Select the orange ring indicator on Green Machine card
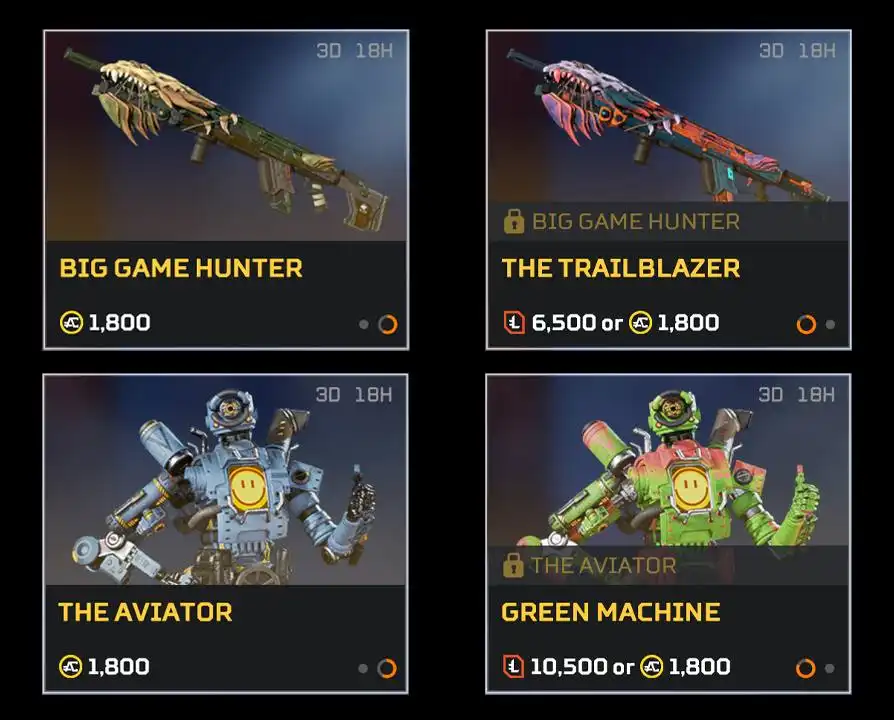The image size is (894, 720). click(806, 668)
